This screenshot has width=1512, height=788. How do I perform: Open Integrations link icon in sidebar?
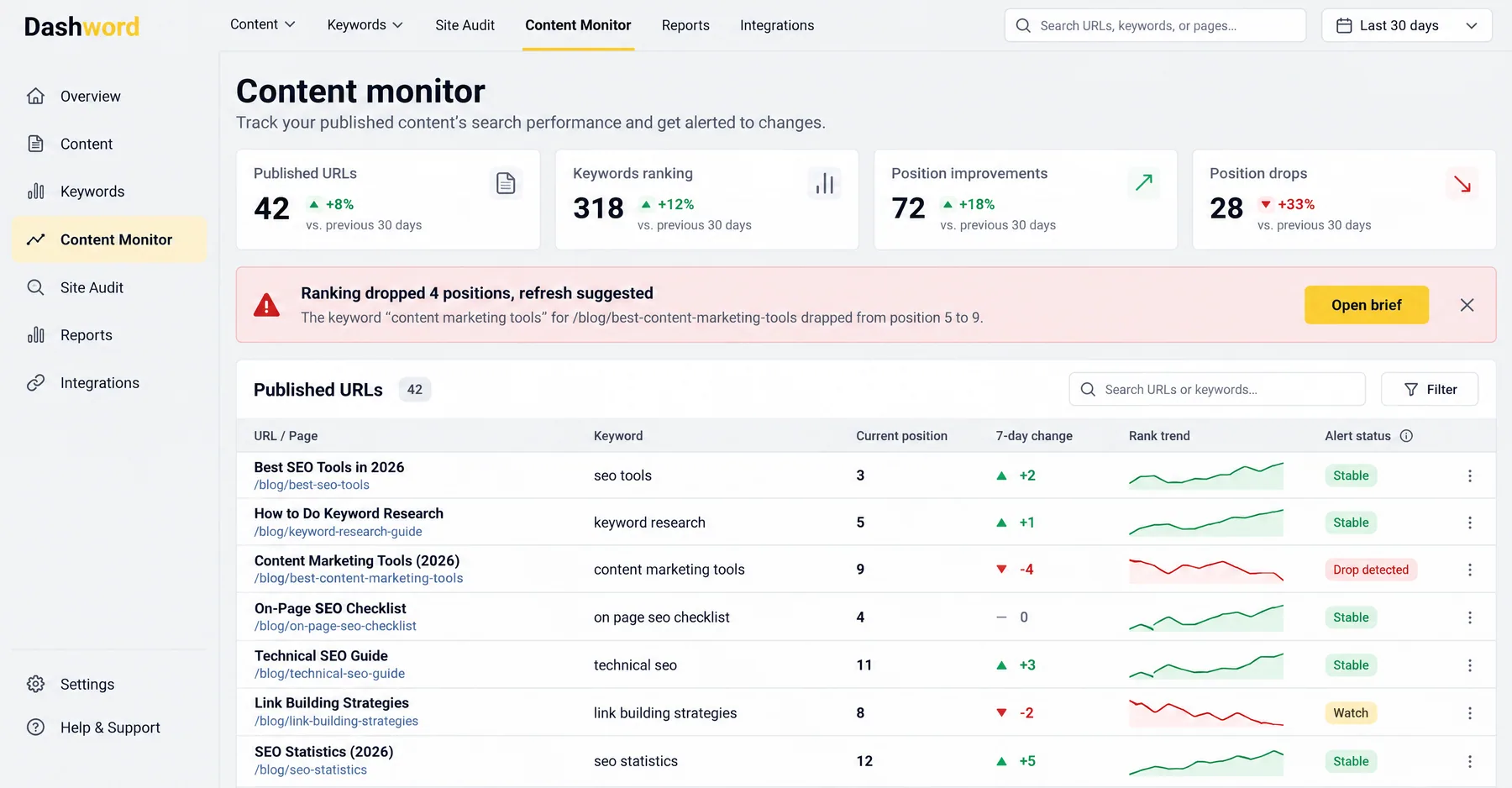[35, 383]
